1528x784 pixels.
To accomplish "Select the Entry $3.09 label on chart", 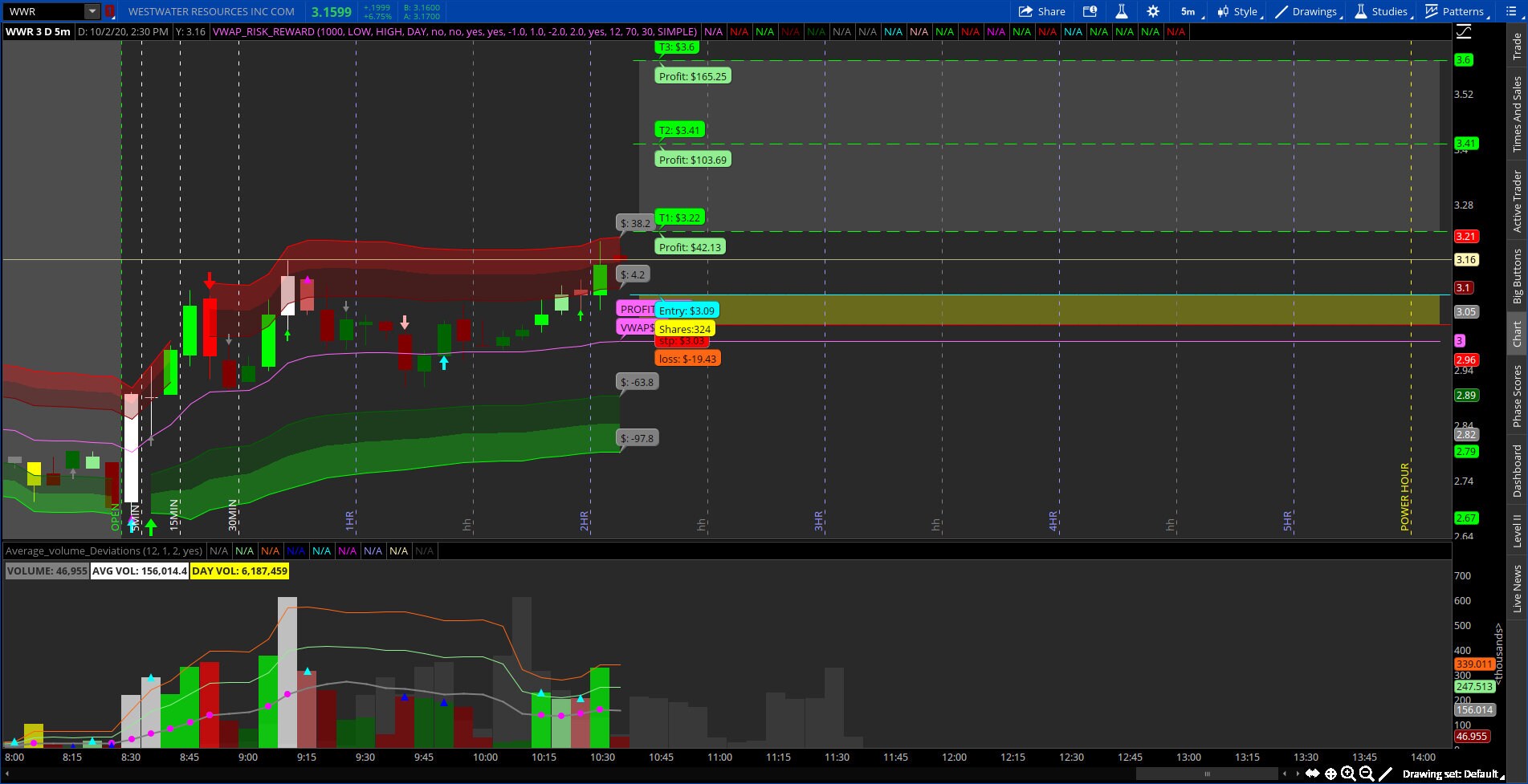I will point(687,311).
